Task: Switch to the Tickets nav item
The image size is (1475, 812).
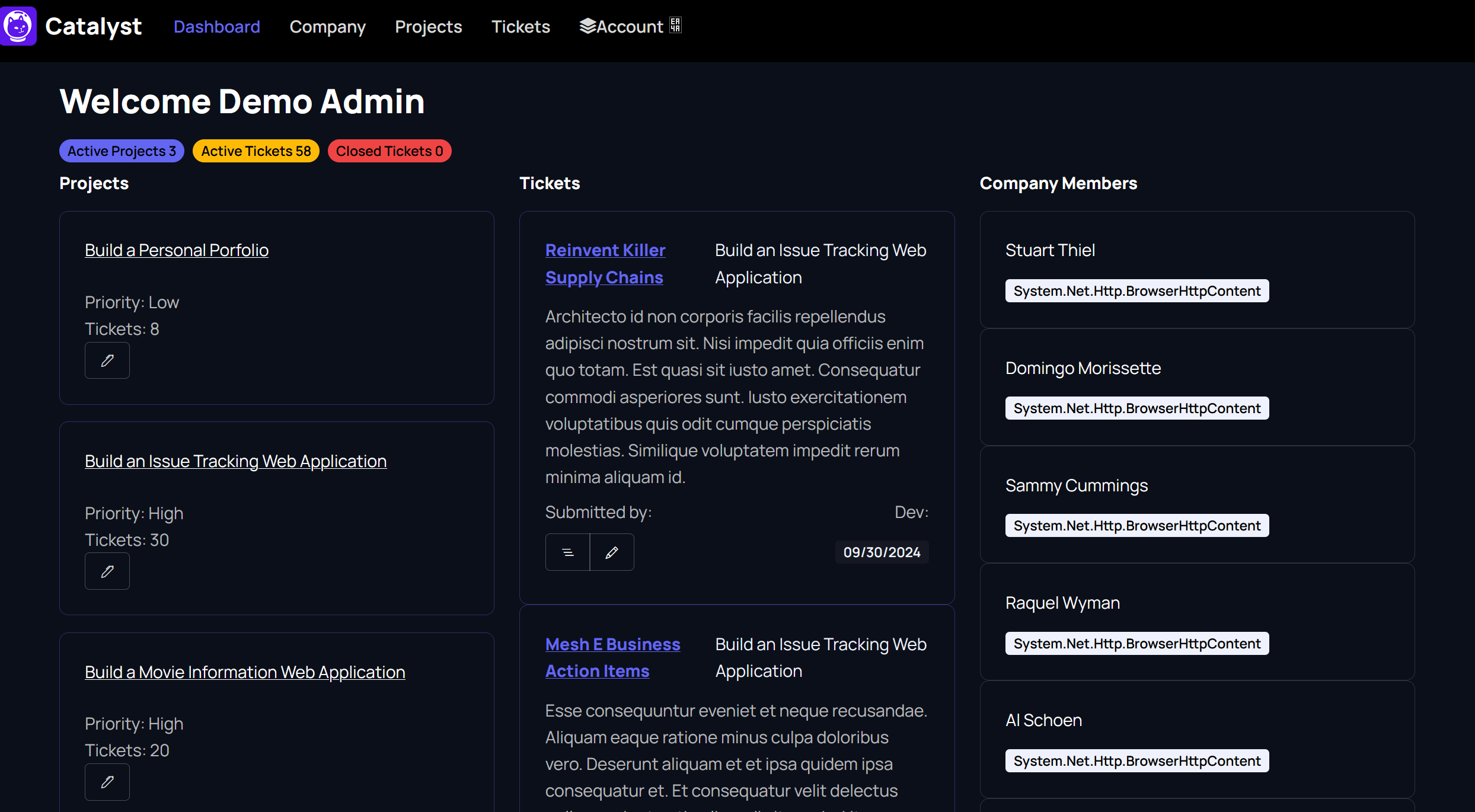Action: (x=521, y=27)
